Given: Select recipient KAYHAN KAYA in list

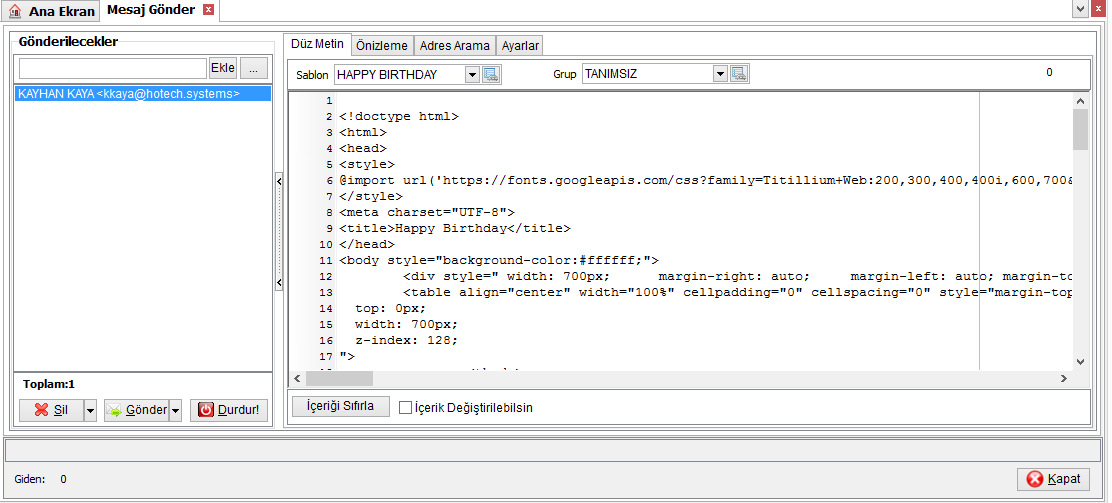Looking at the screenshot, I should (143, 94).
